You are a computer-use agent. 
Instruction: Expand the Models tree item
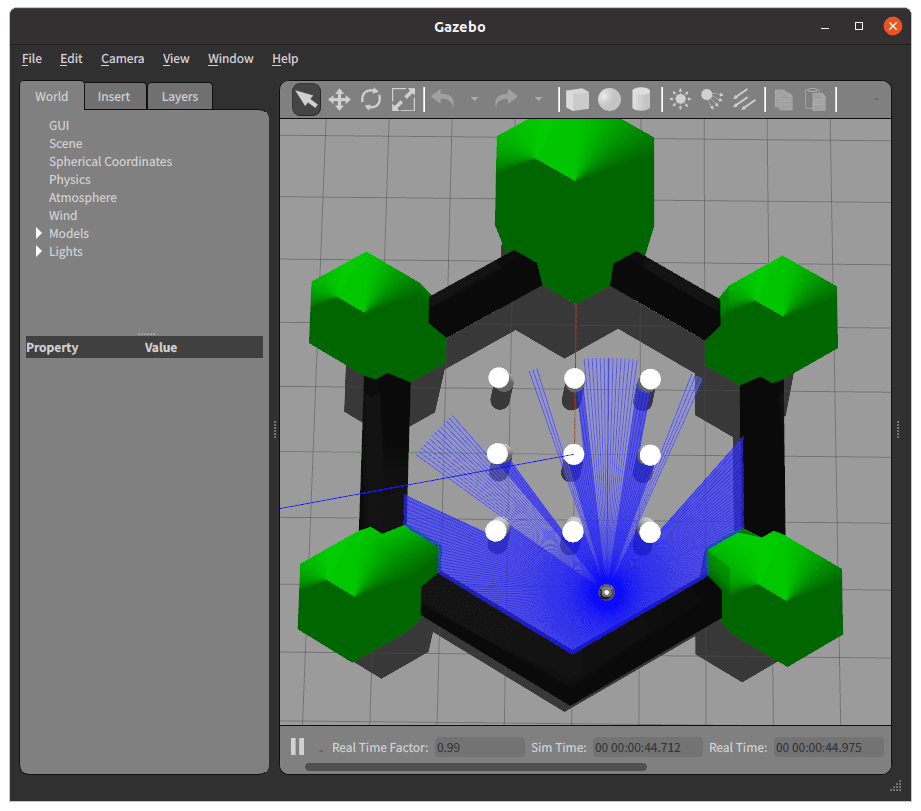pyautogui.click(x=37, y=233)
